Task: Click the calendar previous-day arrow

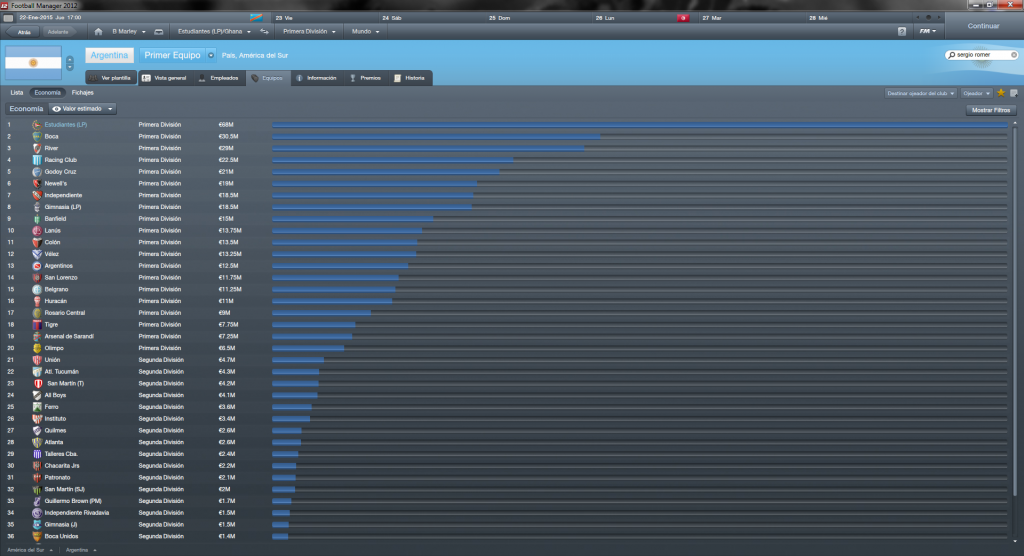Action: tap(918, 18)
